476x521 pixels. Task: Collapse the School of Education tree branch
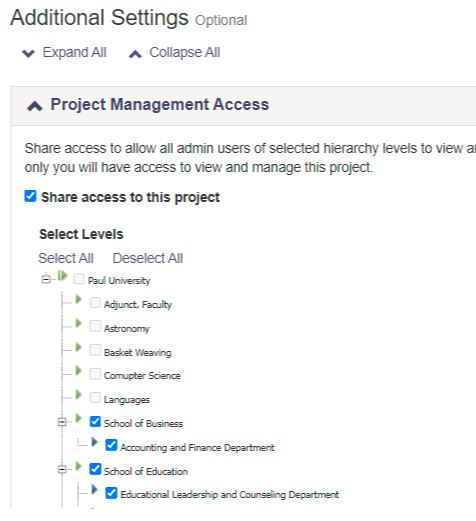[x=62, y=469]
